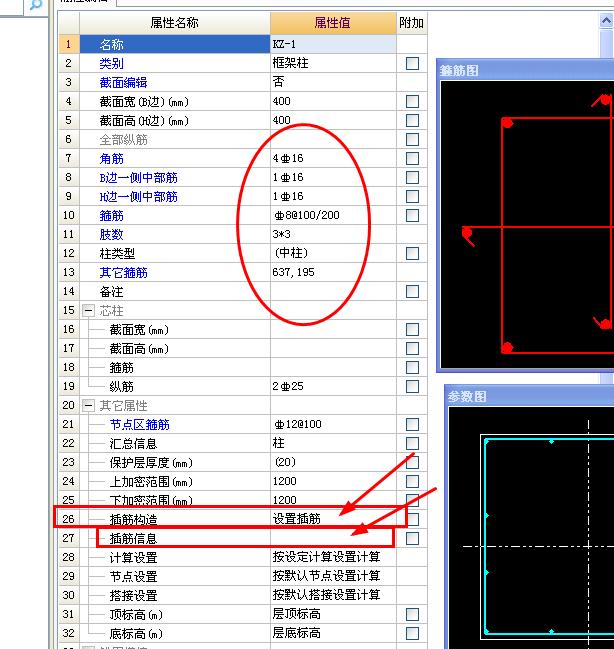Select the 类别 value 框架柱
The height and width of the screenshot is (649, 614).
pyautogui.click(x=333, y=63)
